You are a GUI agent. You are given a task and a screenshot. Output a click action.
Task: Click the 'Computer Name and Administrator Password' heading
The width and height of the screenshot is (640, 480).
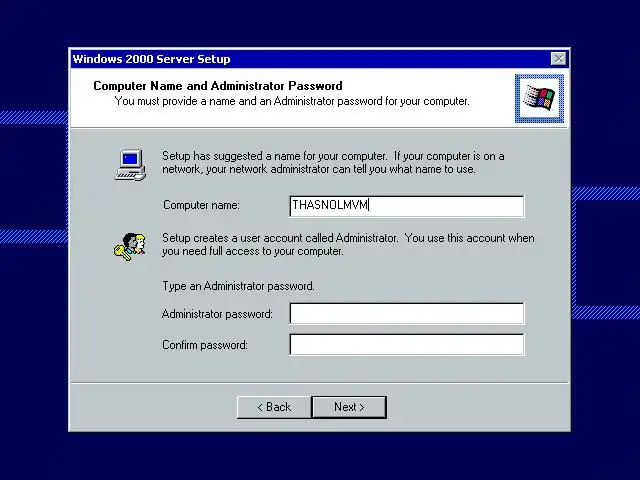(x=218, y=86)
